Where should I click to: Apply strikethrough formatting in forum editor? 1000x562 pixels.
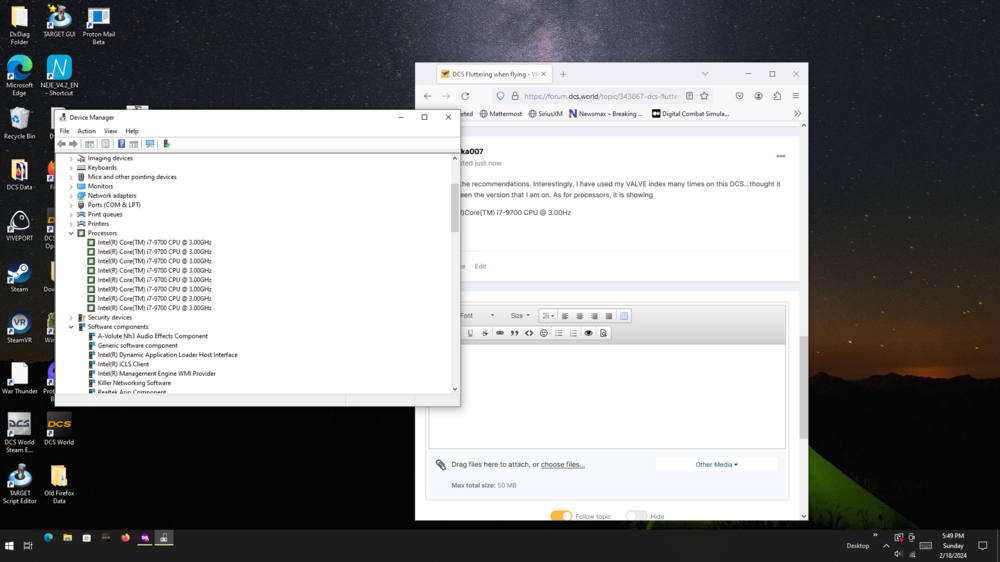(485, 333)
